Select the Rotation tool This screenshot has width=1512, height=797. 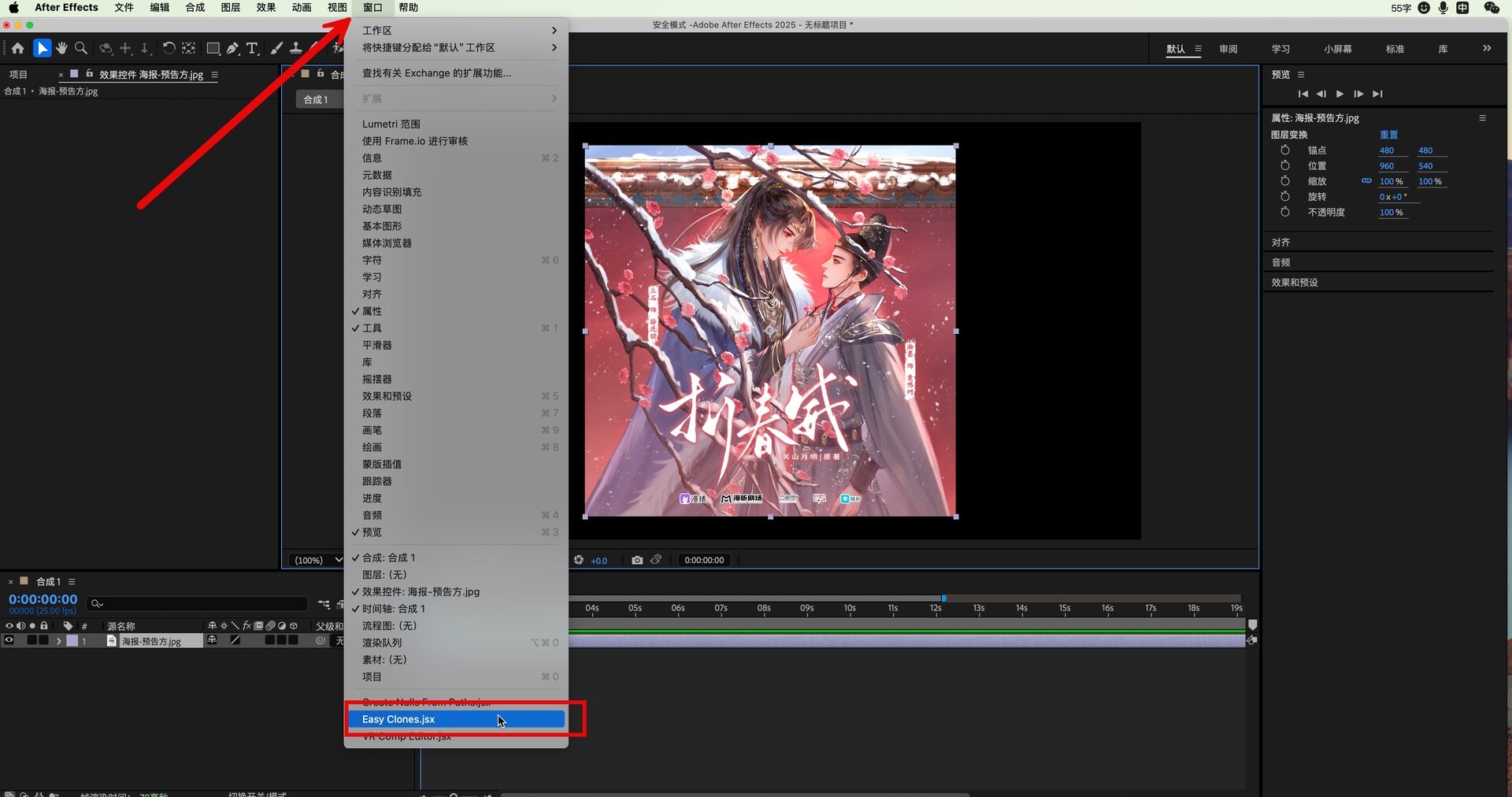point(169,49)
